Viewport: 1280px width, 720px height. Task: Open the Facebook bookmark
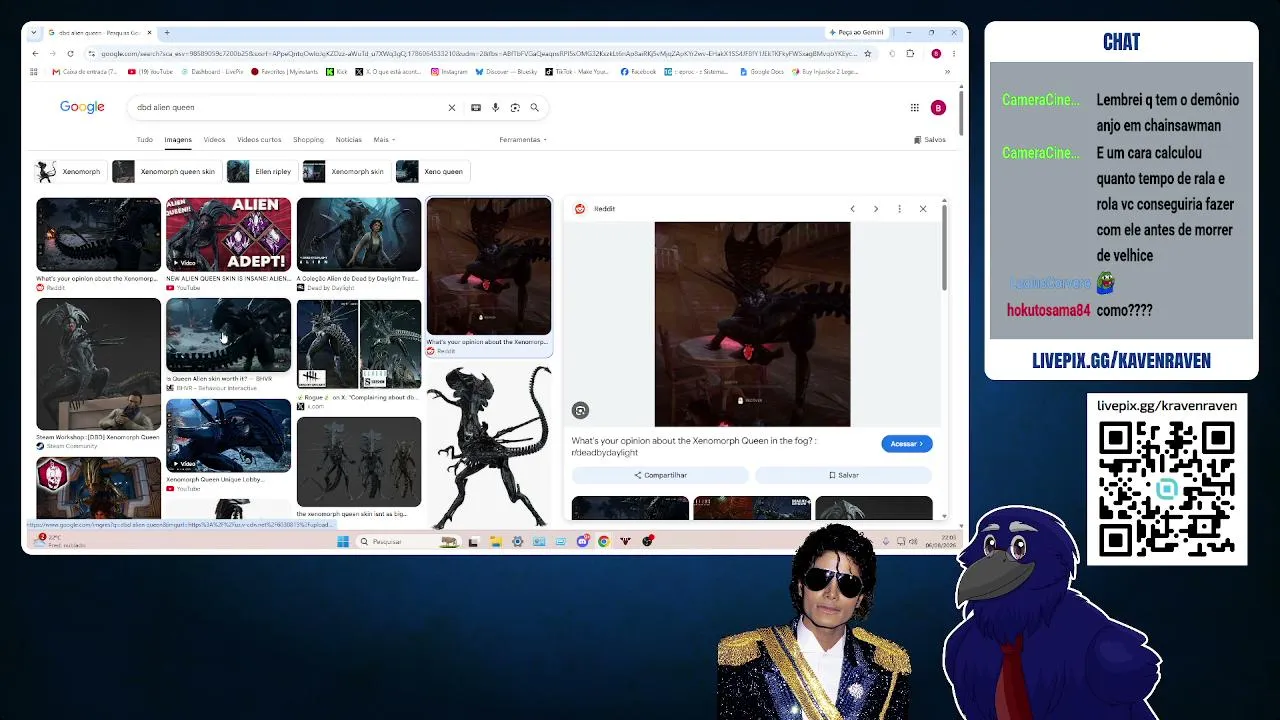[638, 72]
